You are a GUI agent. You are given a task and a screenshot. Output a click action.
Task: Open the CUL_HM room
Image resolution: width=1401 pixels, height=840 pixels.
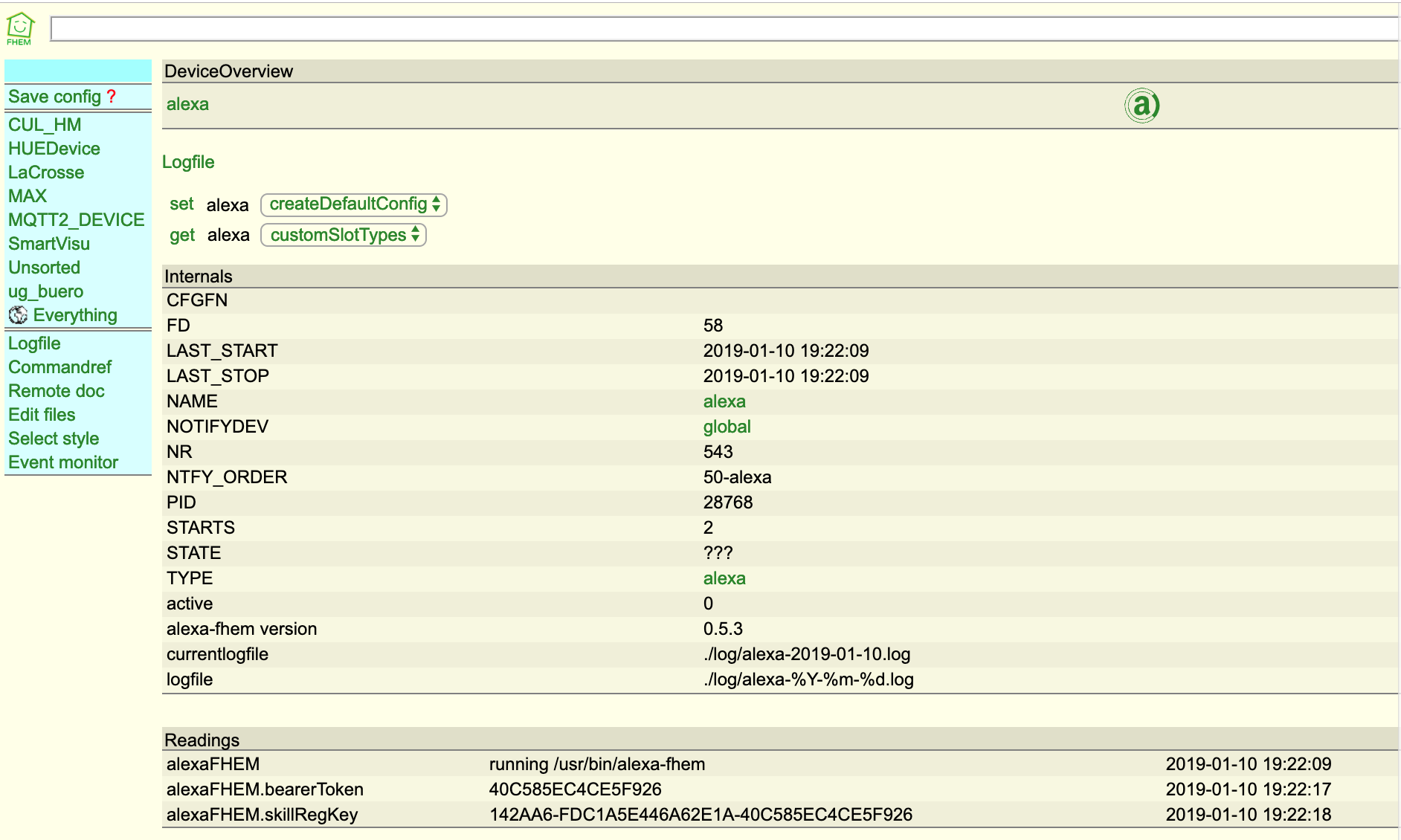[x=45, y=125]
